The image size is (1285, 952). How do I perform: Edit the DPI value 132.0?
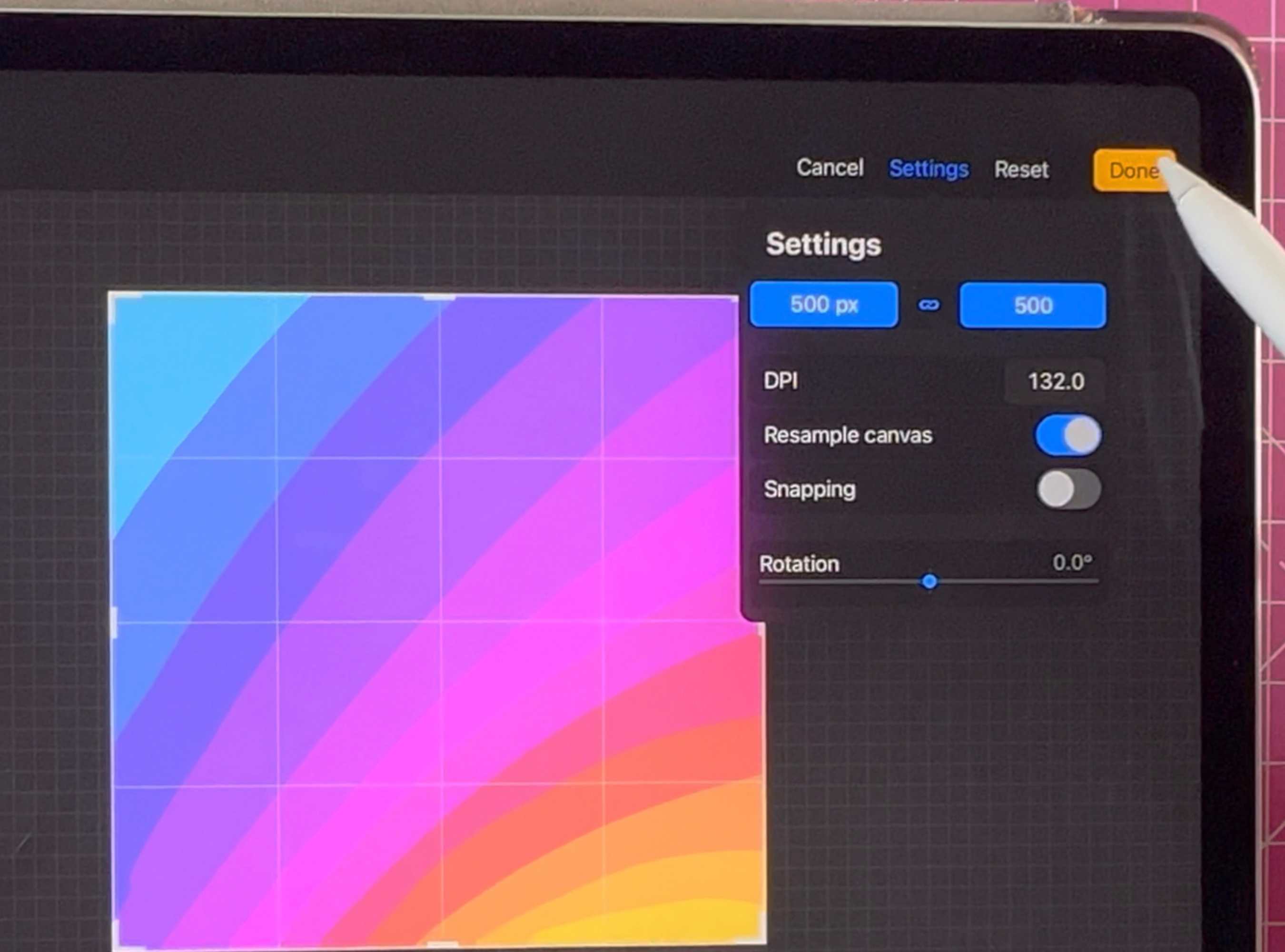point(1055,381)
